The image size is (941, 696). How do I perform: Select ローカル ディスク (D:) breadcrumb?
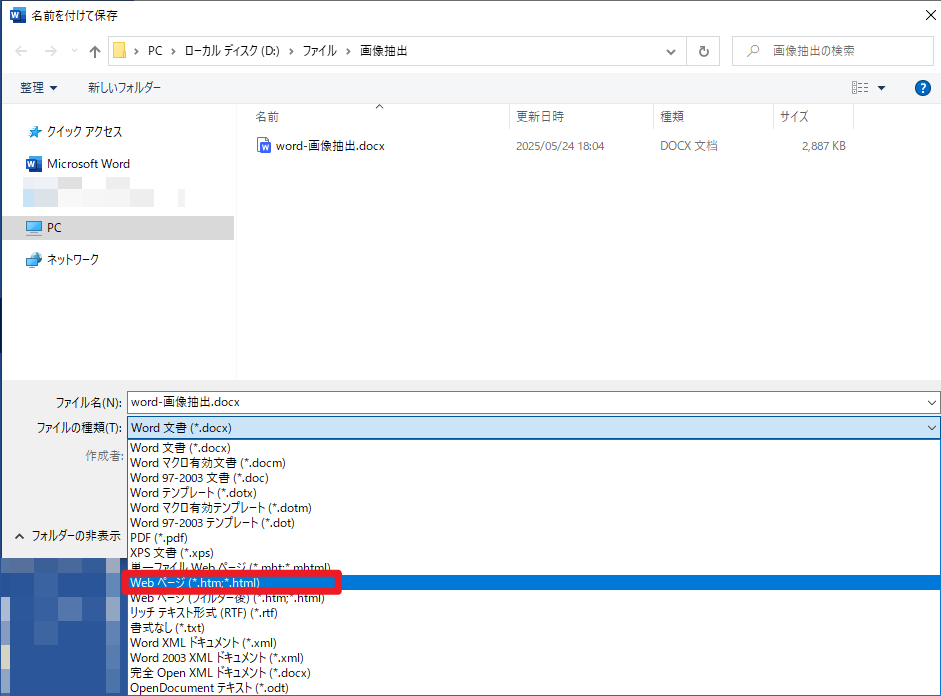(232, 51)
